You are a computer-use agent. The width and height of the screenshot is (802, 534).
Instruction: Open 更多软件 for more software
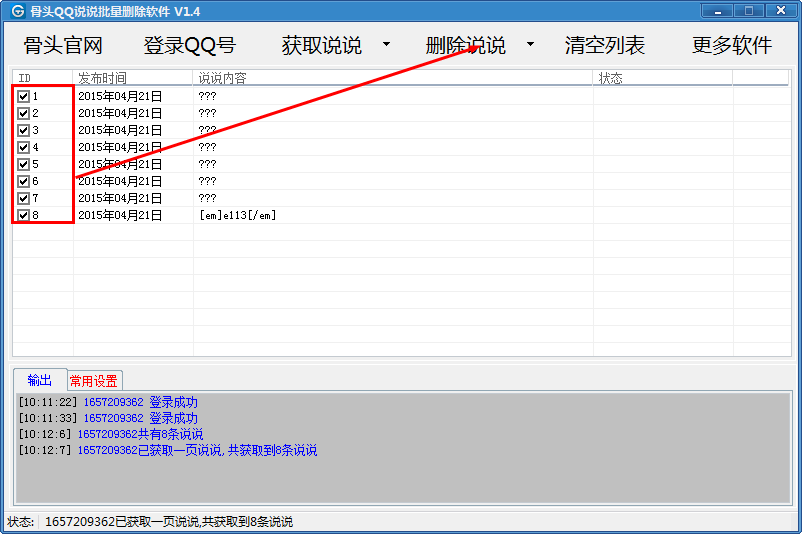(x=732, y=46)
